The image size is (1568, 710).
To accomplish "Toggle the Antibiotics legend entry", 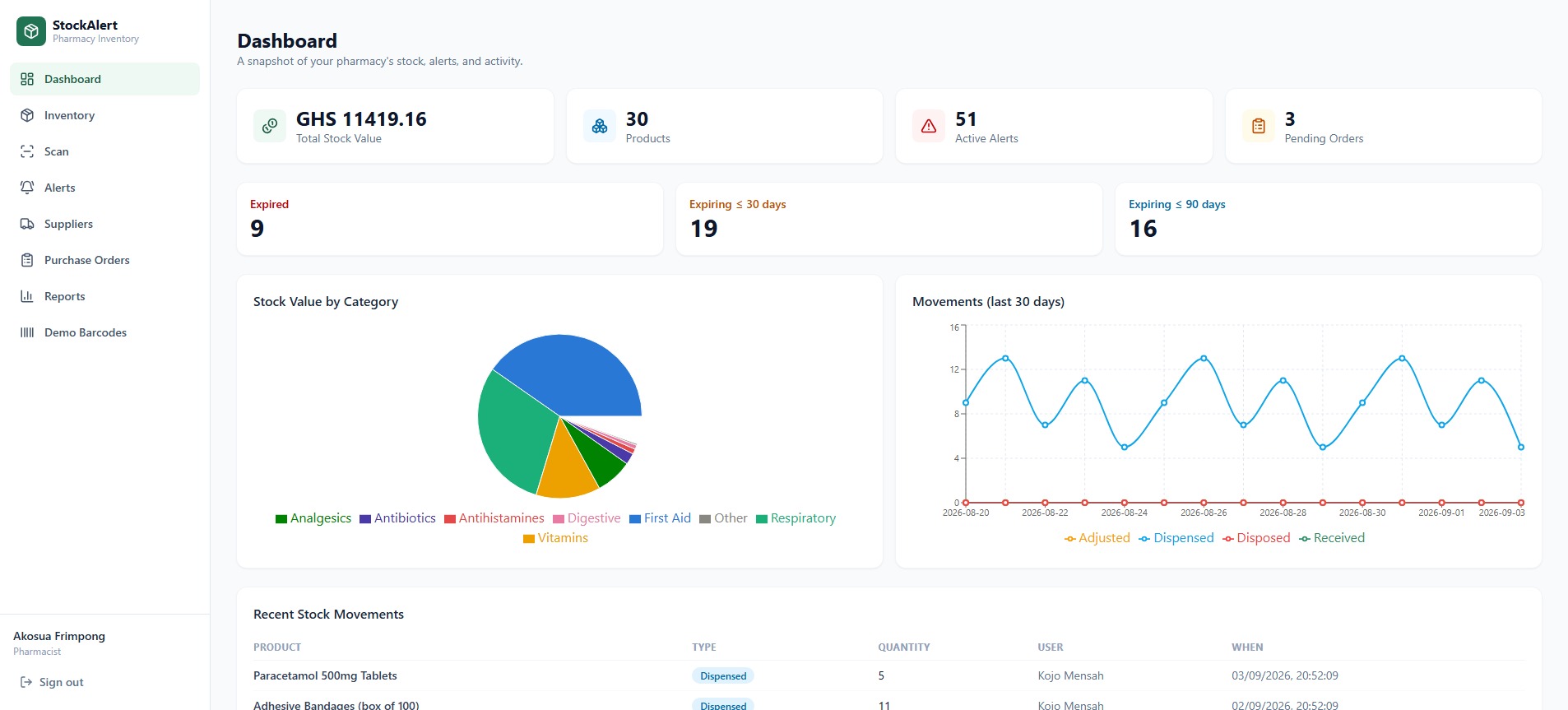I will (397, 518).
